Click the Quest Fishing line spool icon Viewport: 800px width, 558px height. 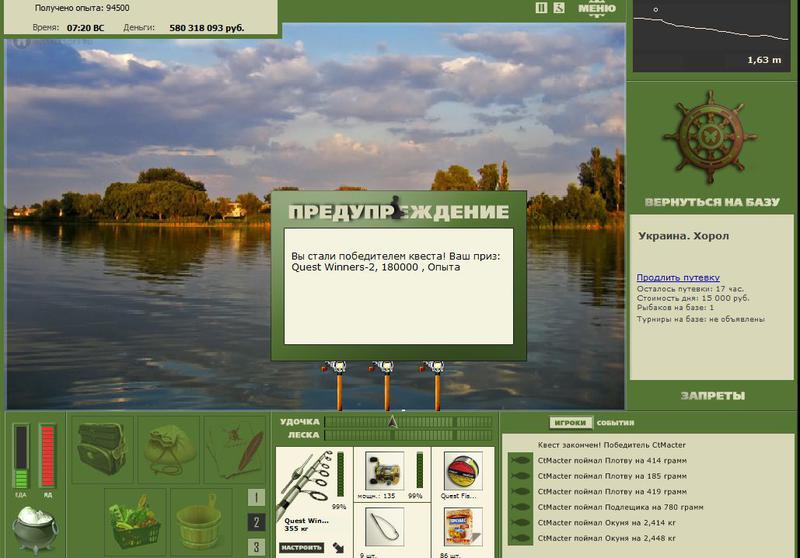[463, 471]
